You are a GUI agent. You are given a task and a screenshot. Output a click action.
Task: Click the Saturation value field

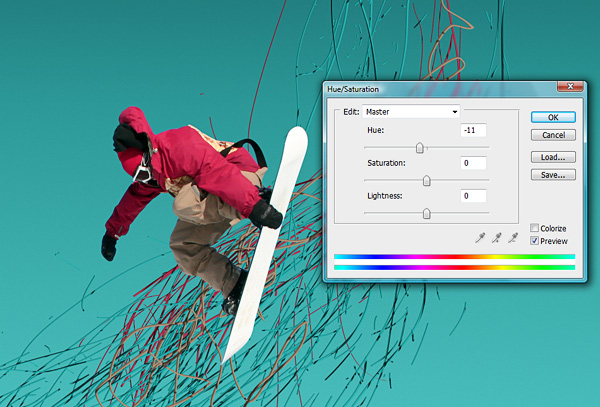(473, 163)
